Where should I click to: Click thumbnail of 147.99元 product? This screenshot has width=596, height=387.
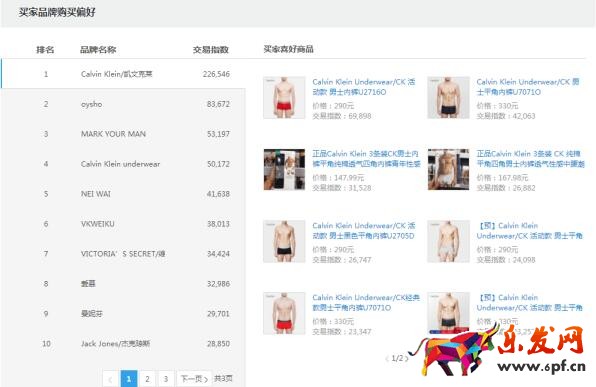[x=284, y=169]
